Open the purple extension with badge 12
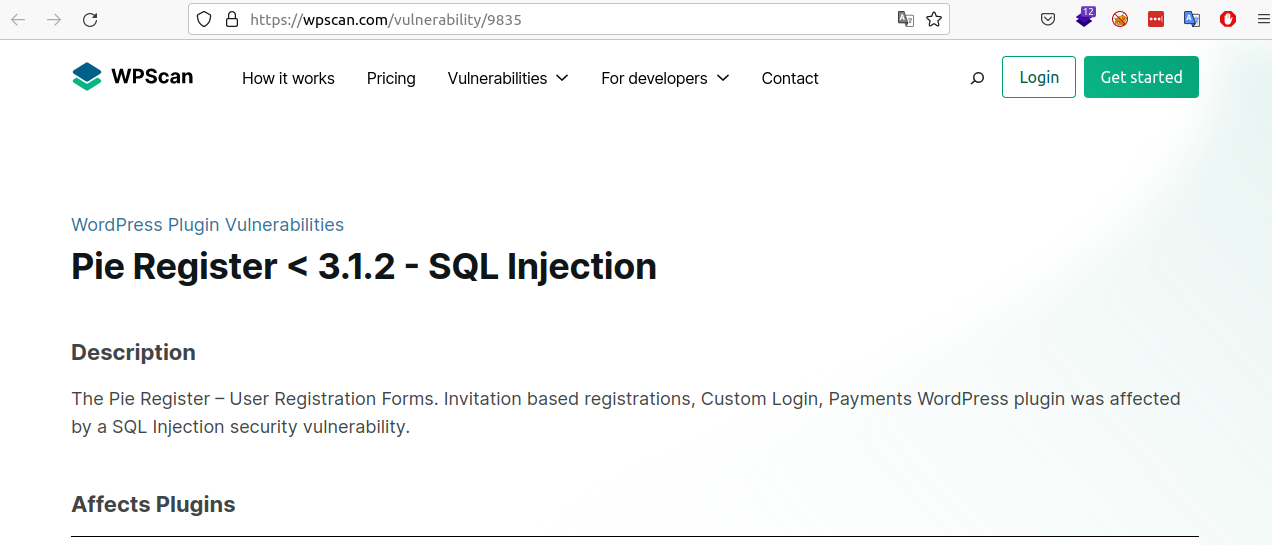The height and width of the screenshot is (545, 1272). coord(1085,18)
